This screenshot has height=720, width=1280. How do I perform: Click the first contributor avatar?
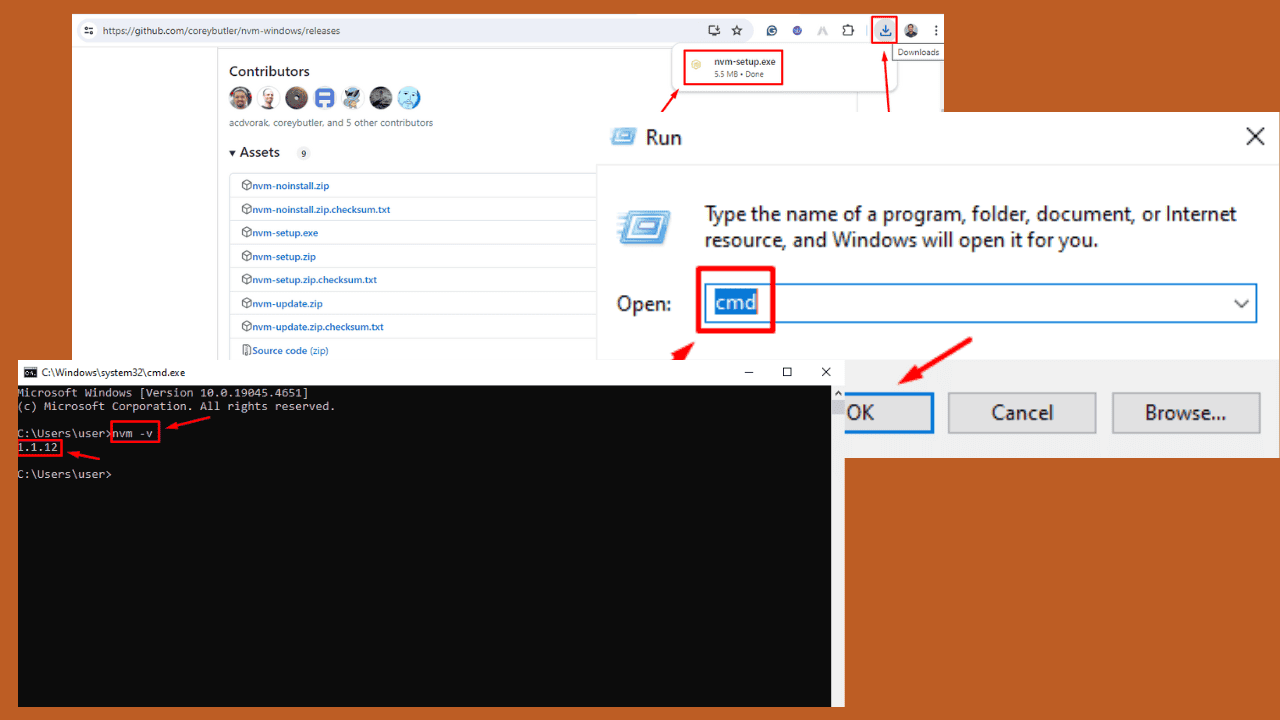click(x=240, y=98)
